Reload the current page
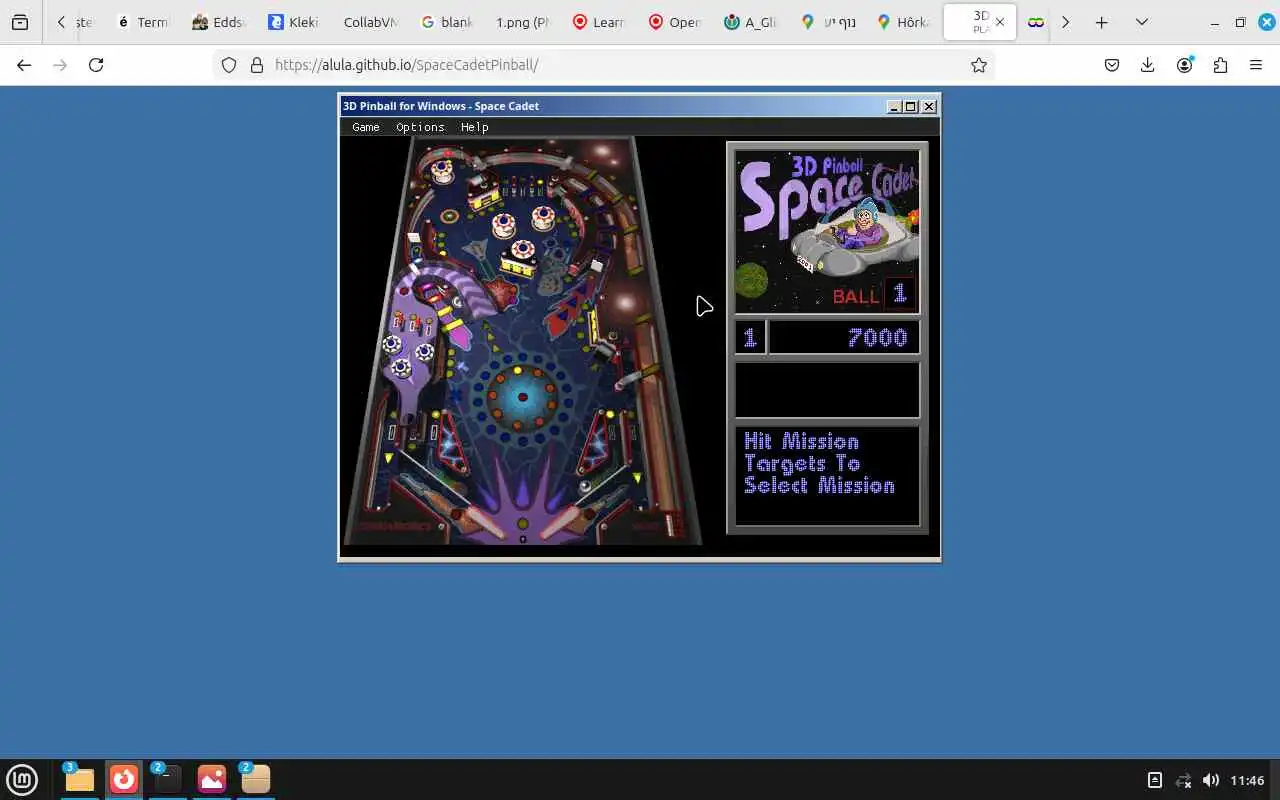The height and width of the screenshot is (800, 1280). point(96,65)
